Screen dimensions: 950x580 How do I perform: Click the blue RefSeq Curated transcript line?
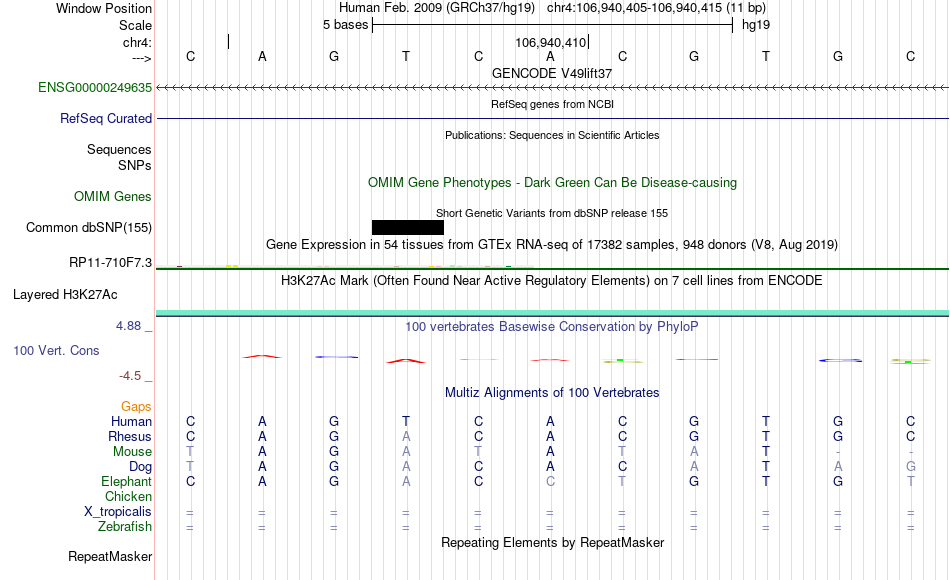pos(552,118)
